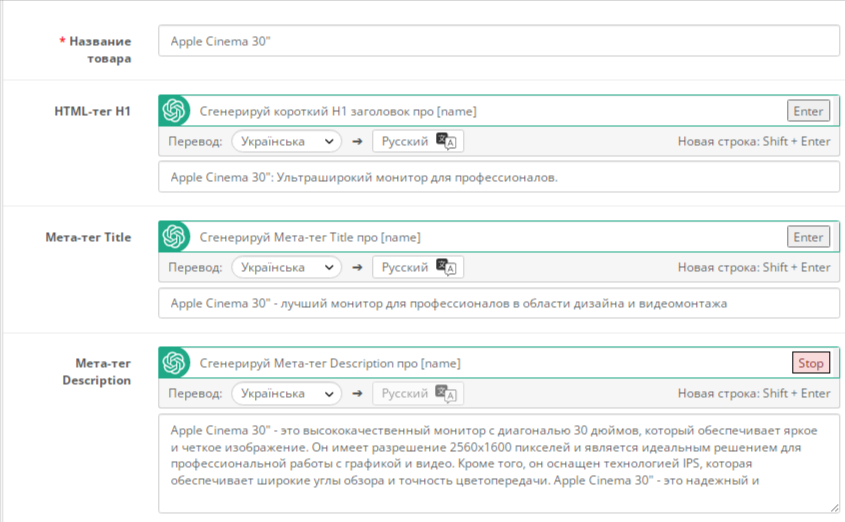Open Українська language dropdown for Мета-тег Title

click(287, 268)
